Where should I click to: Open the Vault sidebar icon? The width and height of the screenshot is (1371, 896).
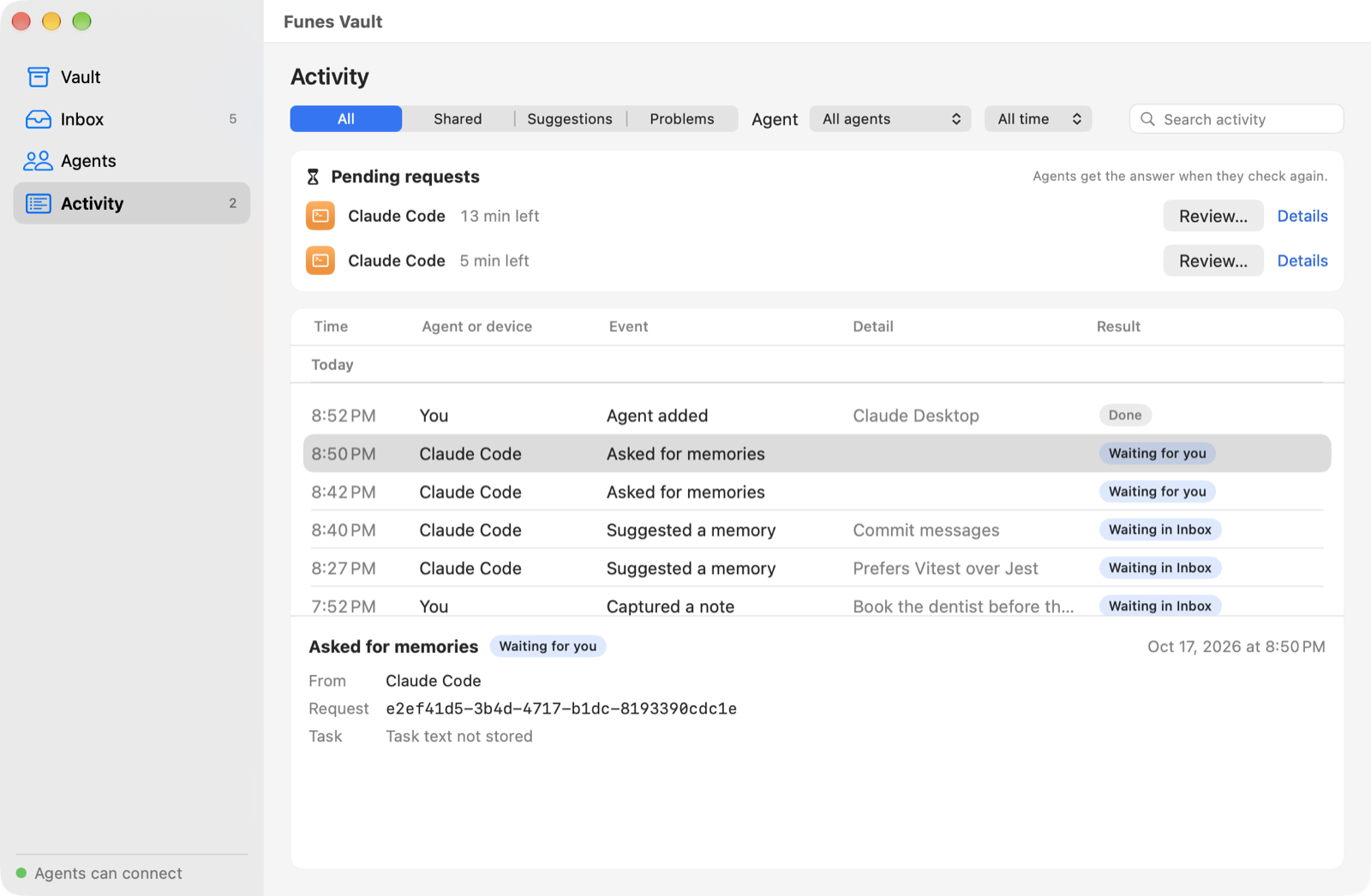click(x=39, y=77)
